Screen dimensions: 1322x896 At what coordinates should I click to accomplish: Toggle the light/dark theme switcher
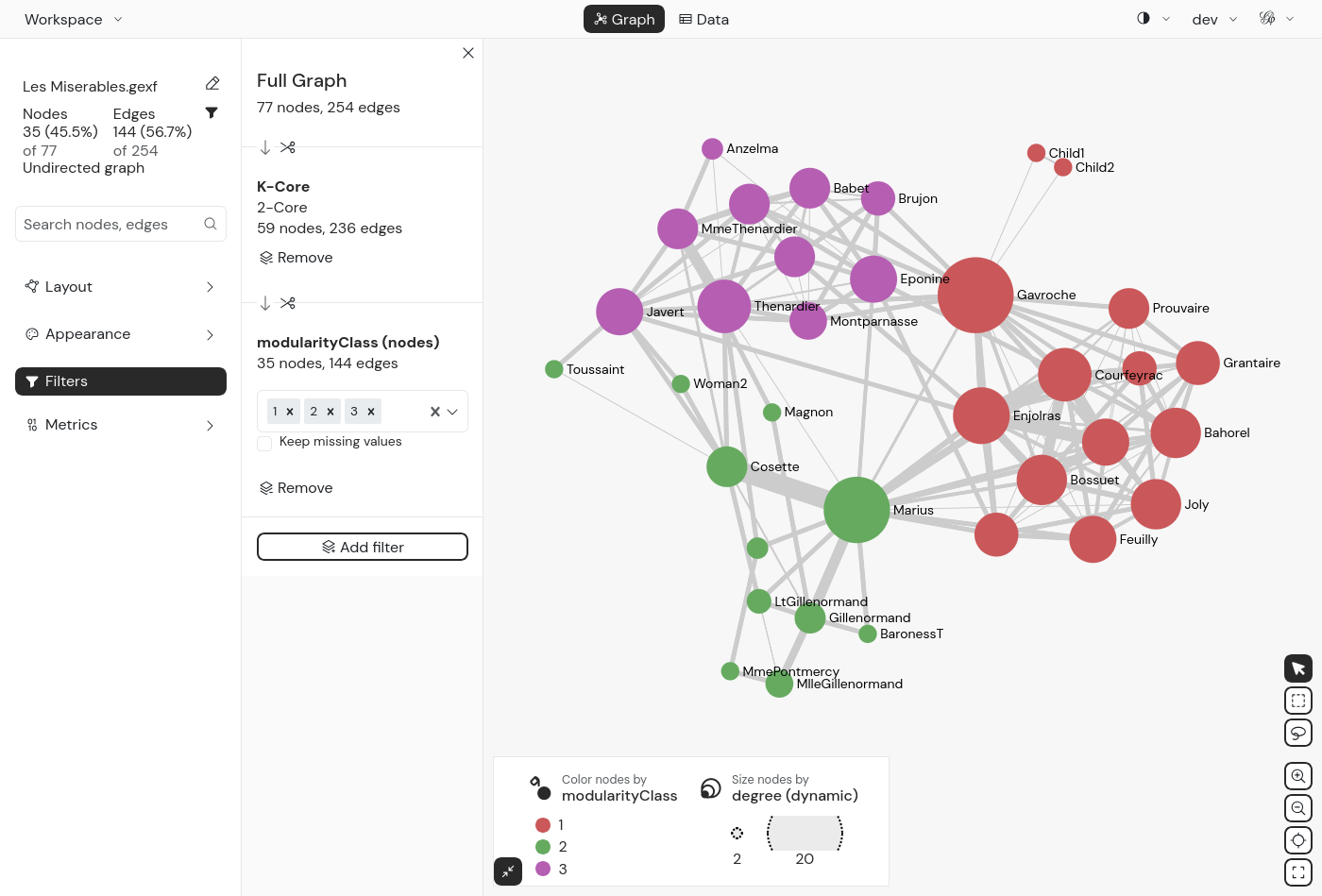[1144, 19]
